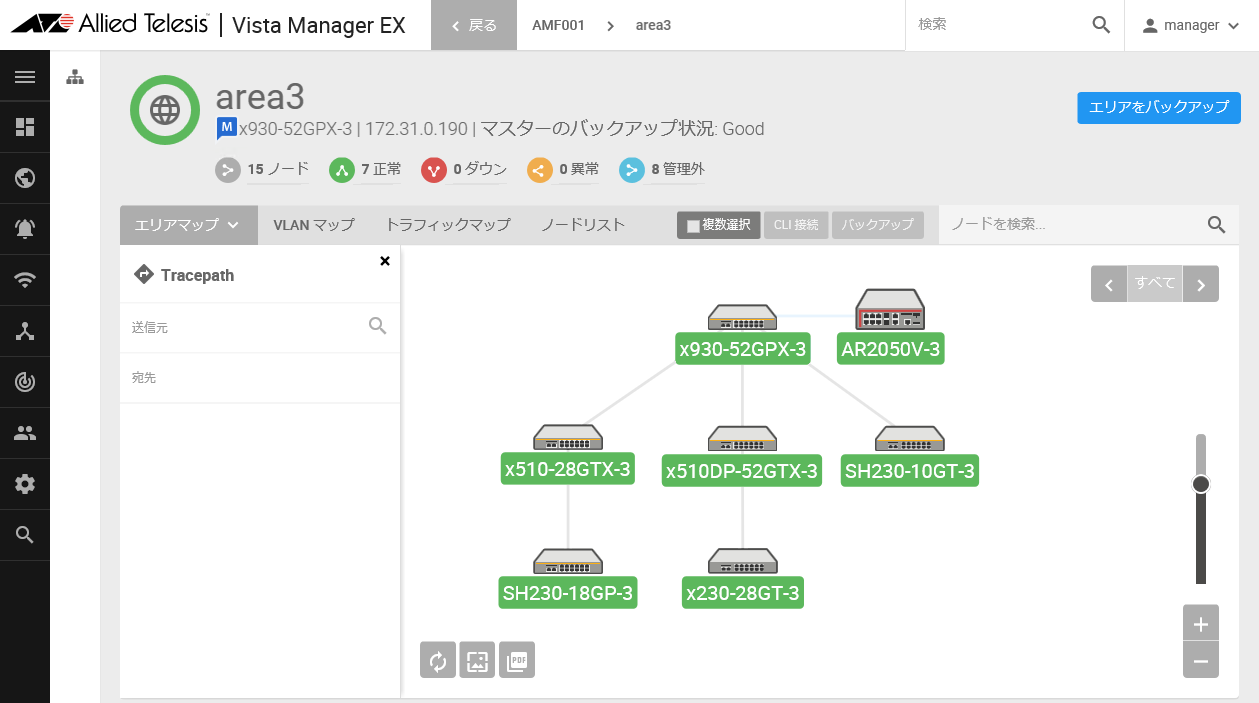Click the next layer arrow beside すべて

(1201, 284)
